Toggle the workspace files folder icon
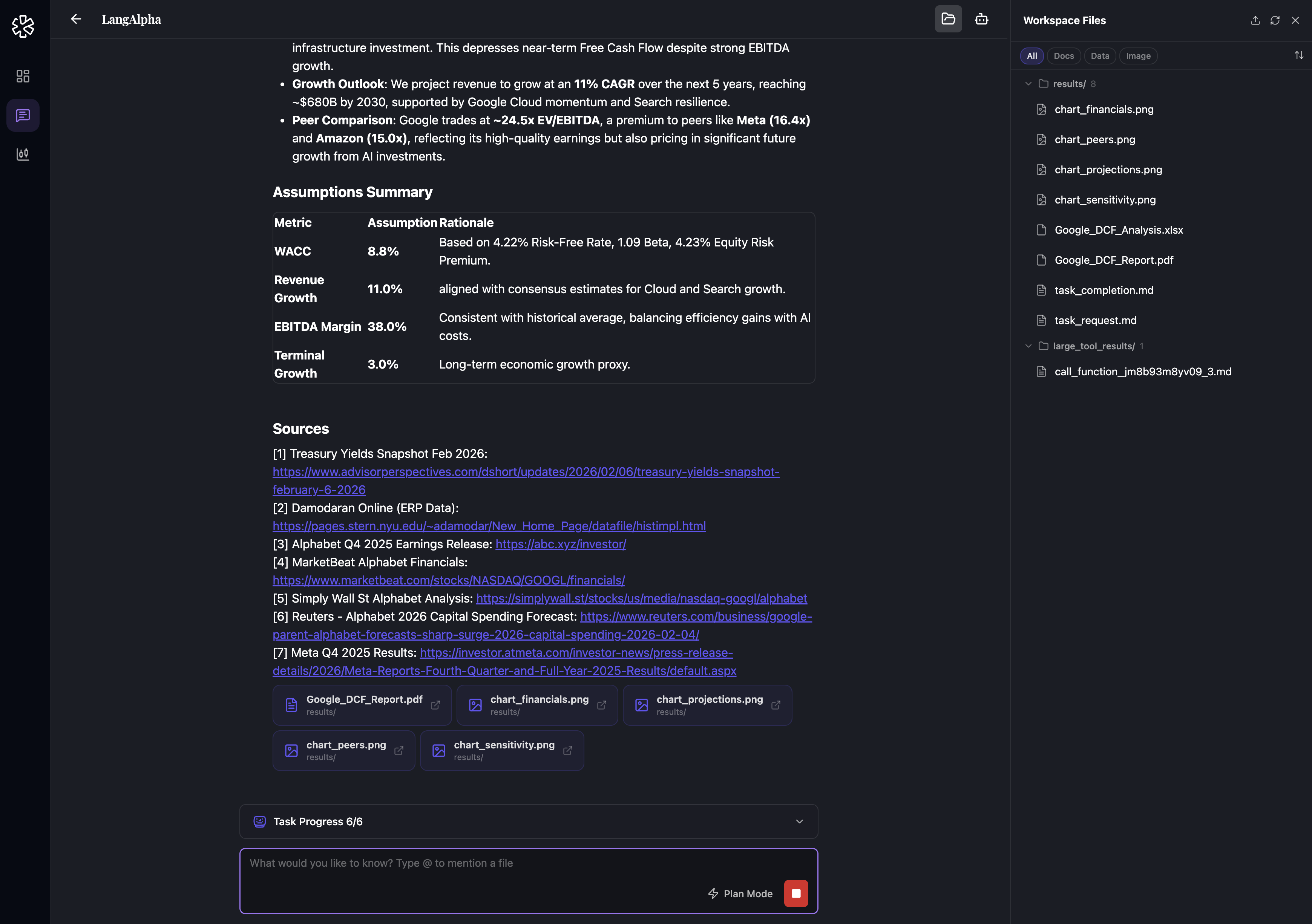 (948, 20)
